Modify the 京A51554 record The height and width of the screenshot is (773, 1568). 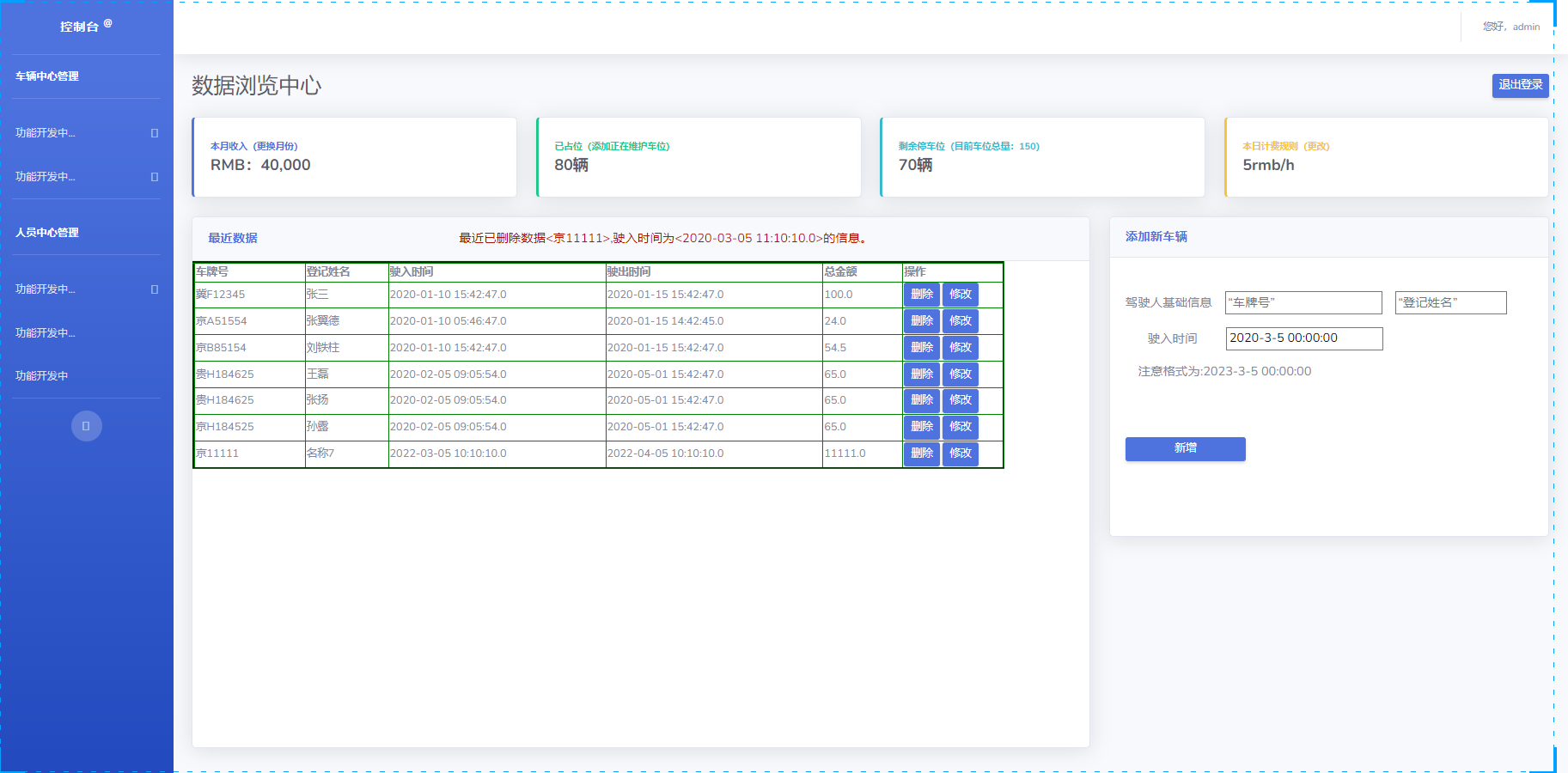click(960, 320)
